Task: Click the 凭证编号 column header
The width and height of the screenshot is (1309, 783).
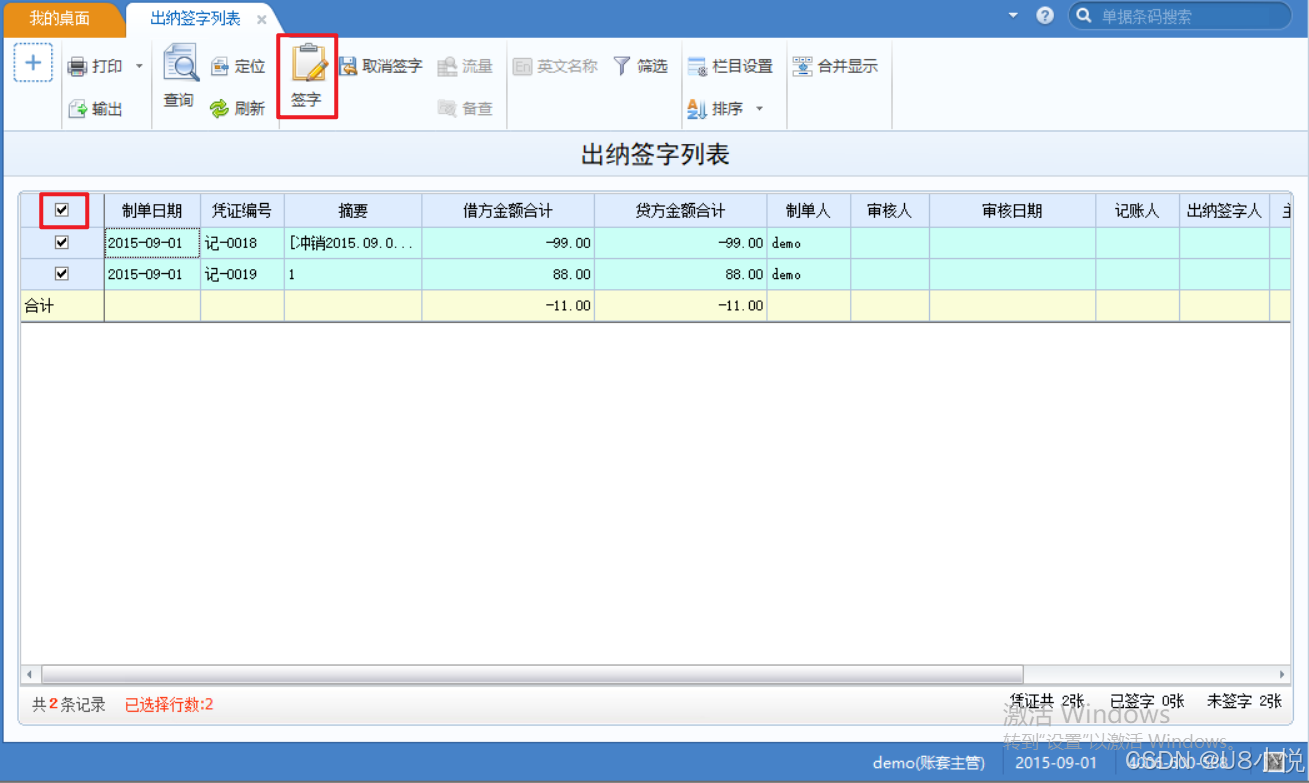Action: (x=242, y=210)
